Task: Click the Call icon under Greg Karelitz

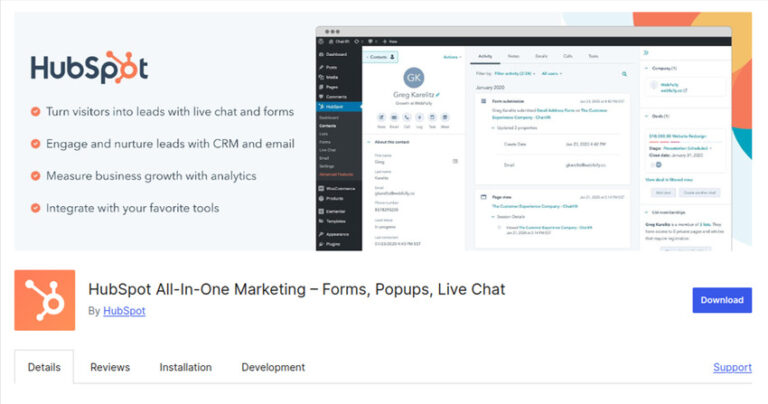Action: [x=407, y=117]
